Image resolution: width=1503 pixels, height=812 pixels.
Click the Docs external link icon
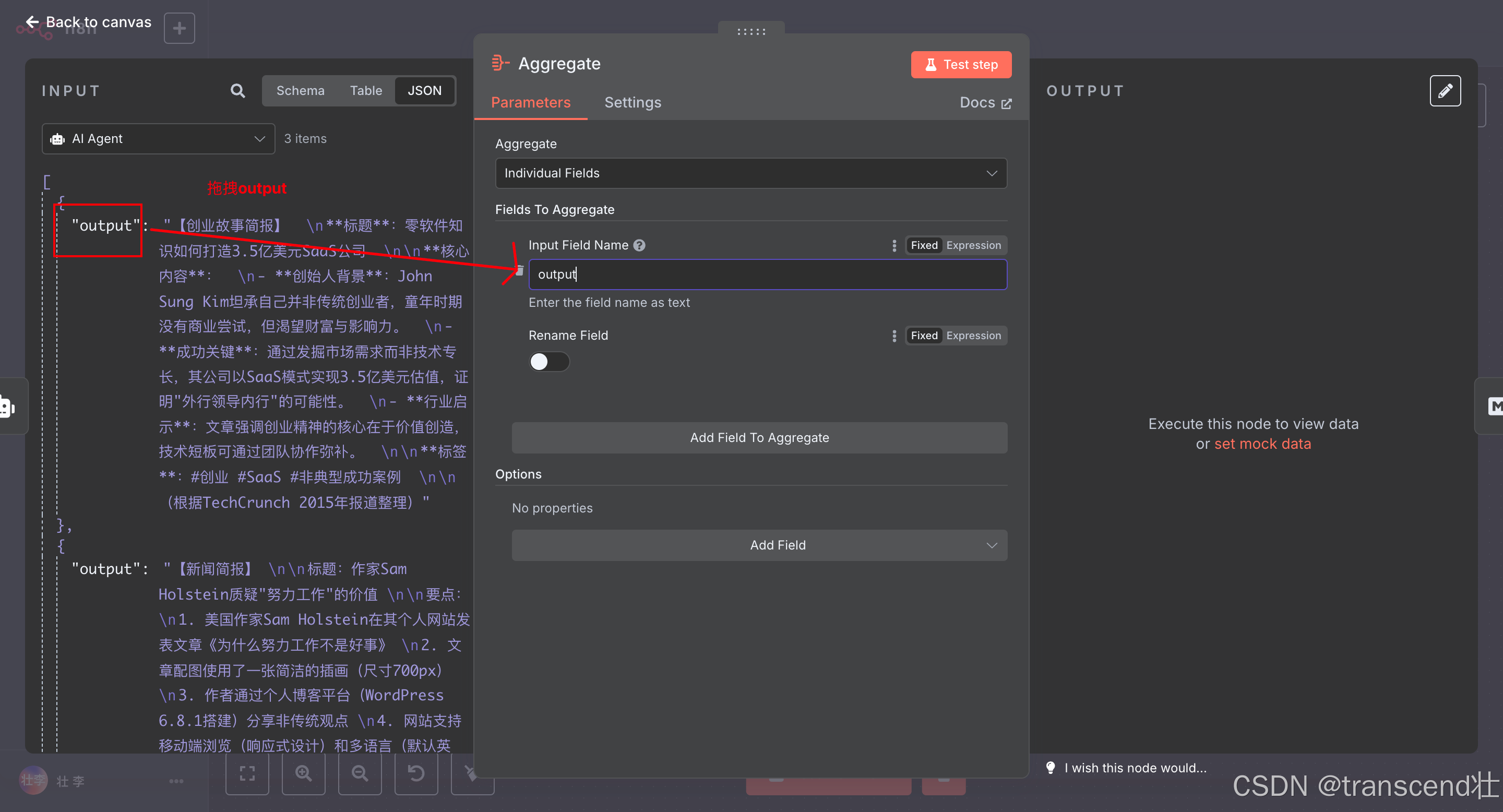pyautogui.click(x=1006, y=103)
